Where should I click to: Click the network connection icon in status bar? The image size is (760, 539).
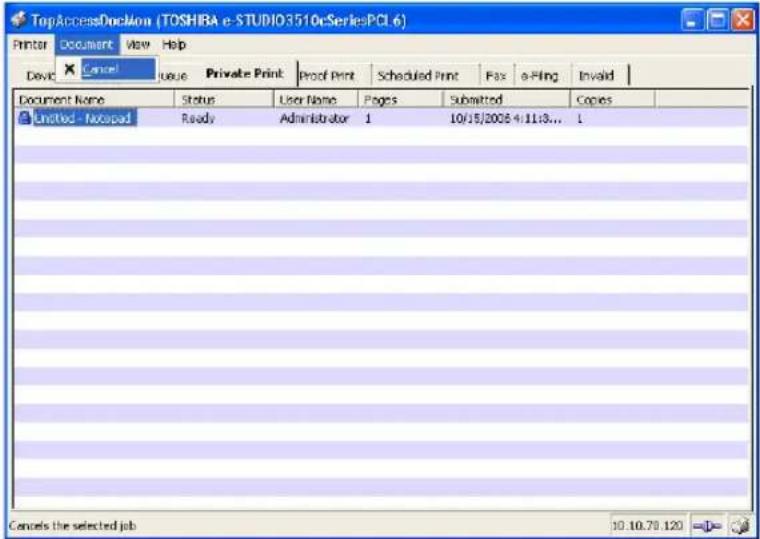click(707, 526)
